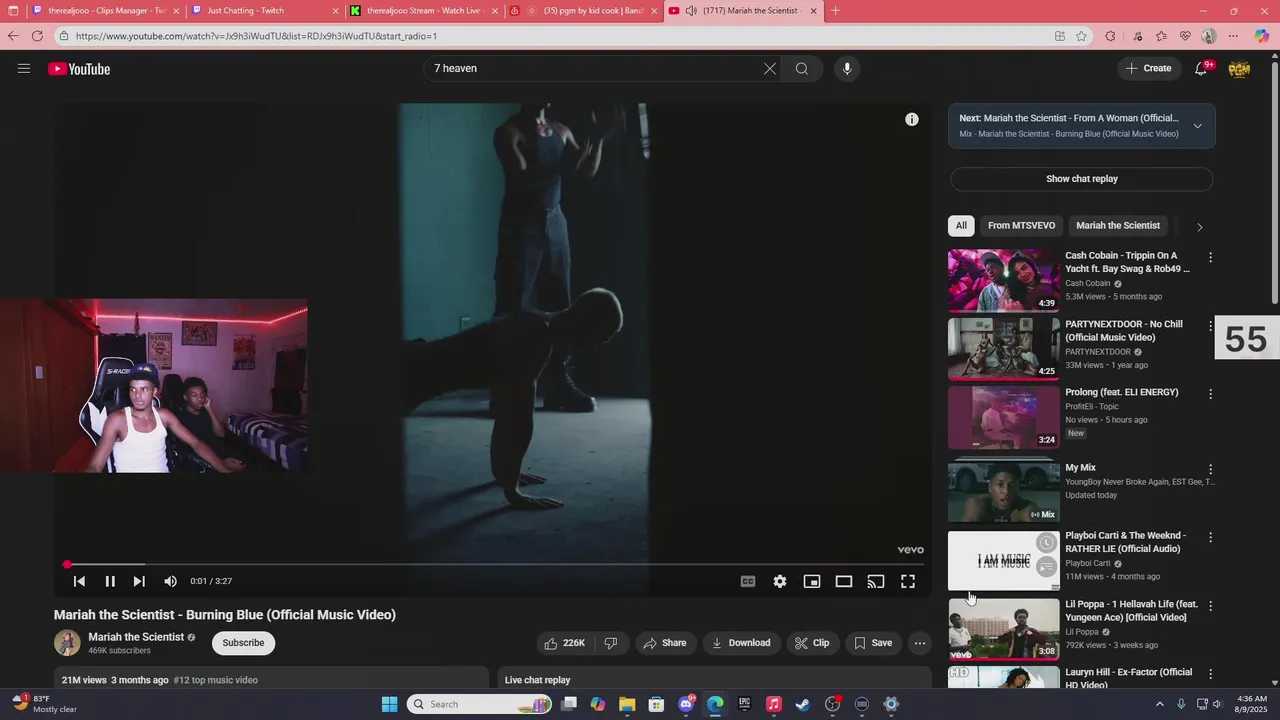Reload the page
Image resolution: width=1280 pixels, height=720 pixels.
[x=37, y=36]
